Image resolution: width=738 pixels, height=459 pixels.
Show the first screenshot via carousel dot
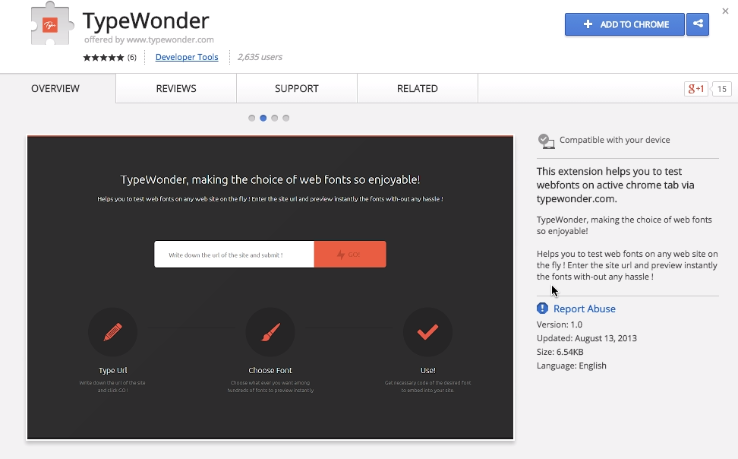pyautogui.click(x=252, y=118)
